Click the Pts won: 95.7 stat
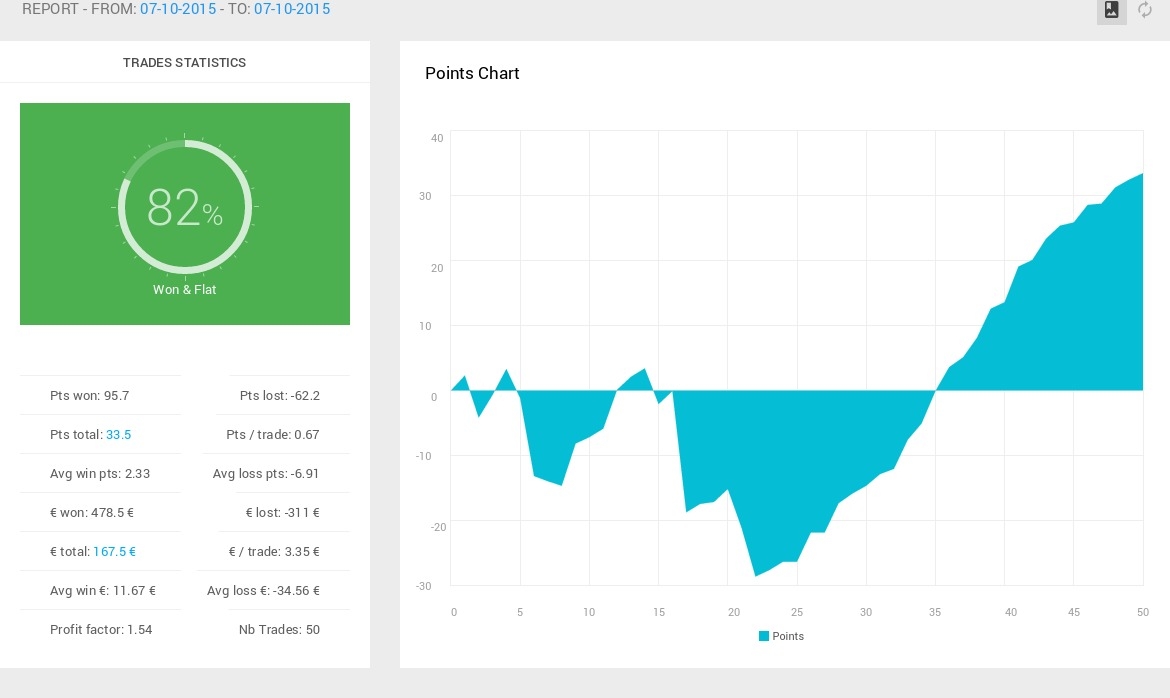This screenshot has width=1170, height=698. (90, 396)
